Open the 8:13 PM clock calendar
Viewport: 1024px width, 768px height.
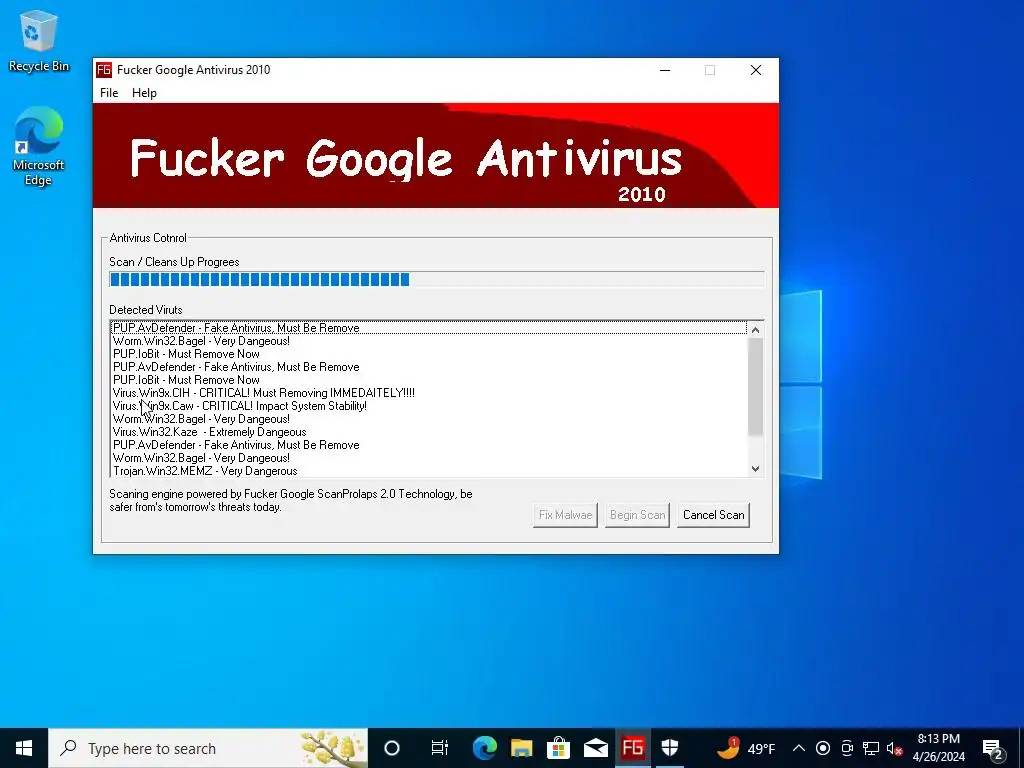tap(938, 748)
